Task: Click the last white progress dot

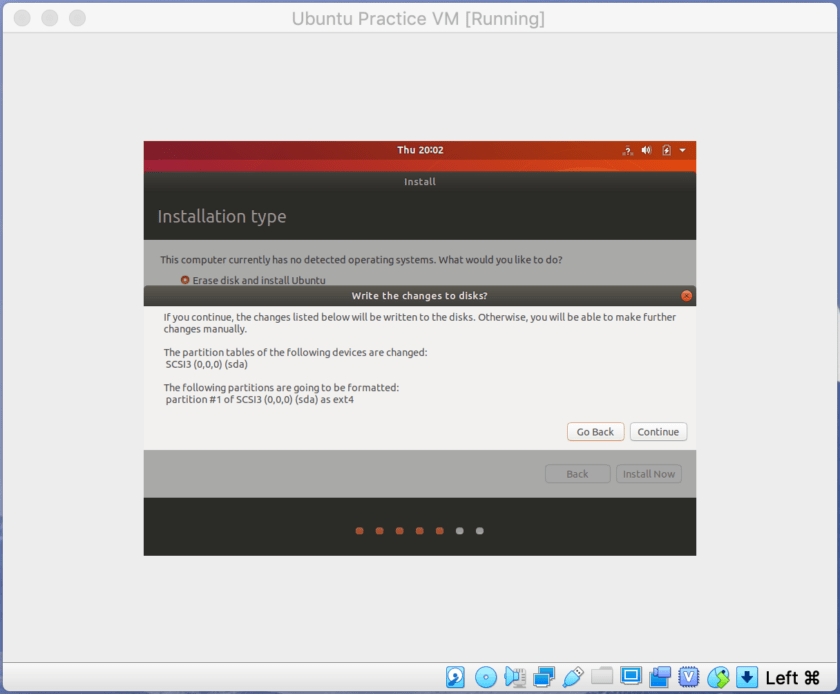Action: 479,531
